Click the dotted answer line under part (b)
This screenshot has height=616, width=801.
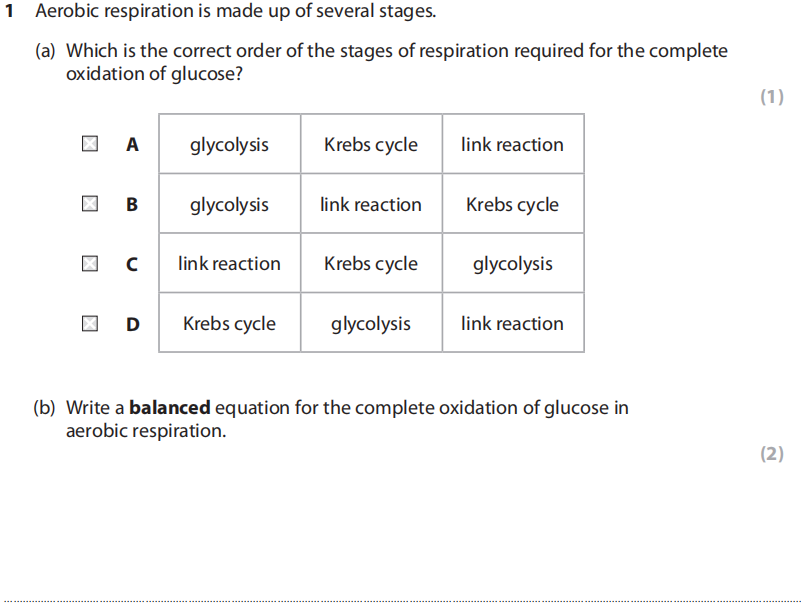click(400, 602)
